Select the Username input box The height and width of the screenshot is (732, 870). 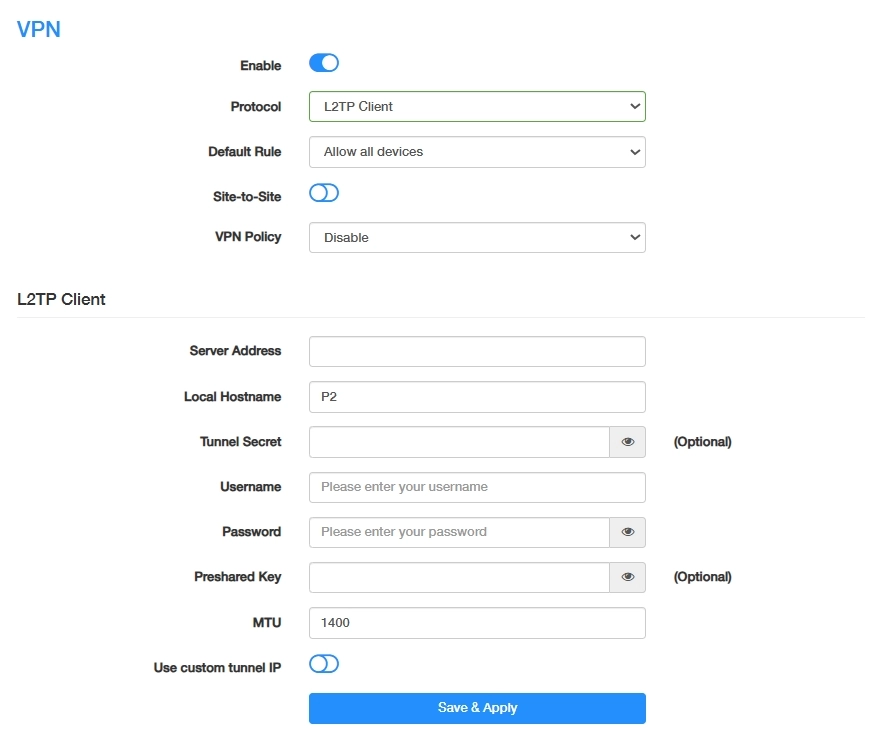click(x=477, y=487)
